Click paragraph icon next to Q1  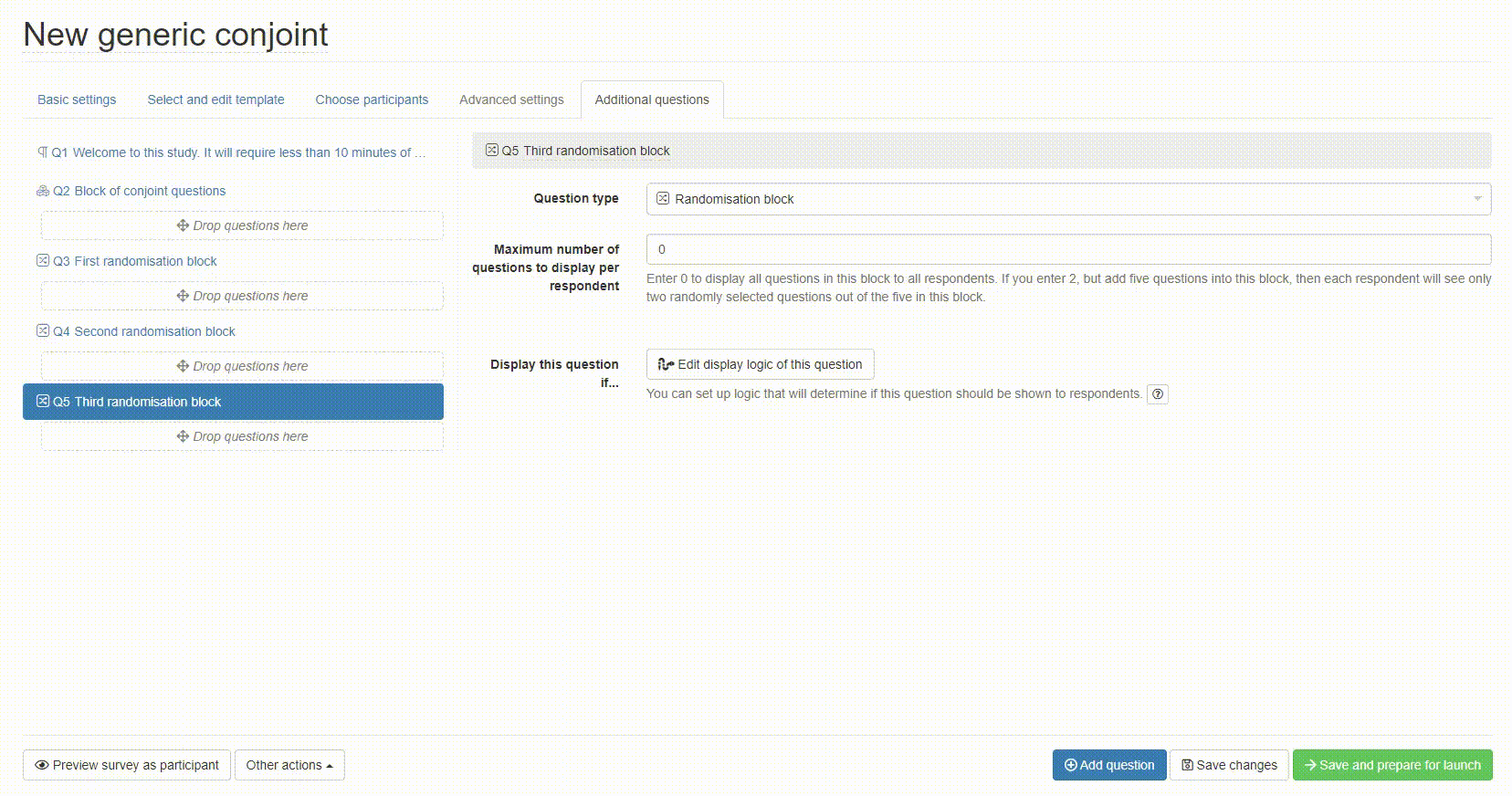(x=42, y=152)
